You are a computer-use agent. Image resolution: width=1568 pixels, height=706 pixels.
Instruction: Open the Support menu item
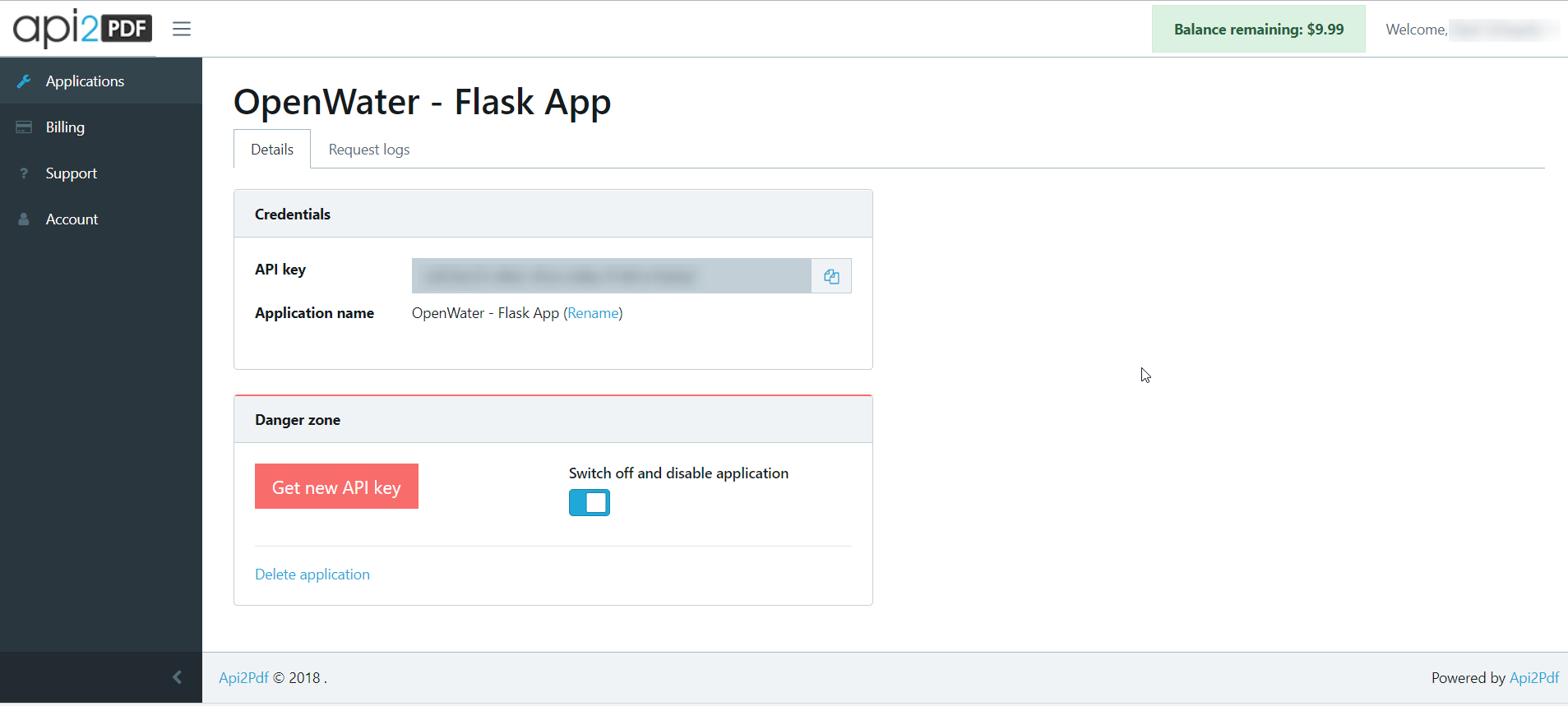[x=101, y=173]
